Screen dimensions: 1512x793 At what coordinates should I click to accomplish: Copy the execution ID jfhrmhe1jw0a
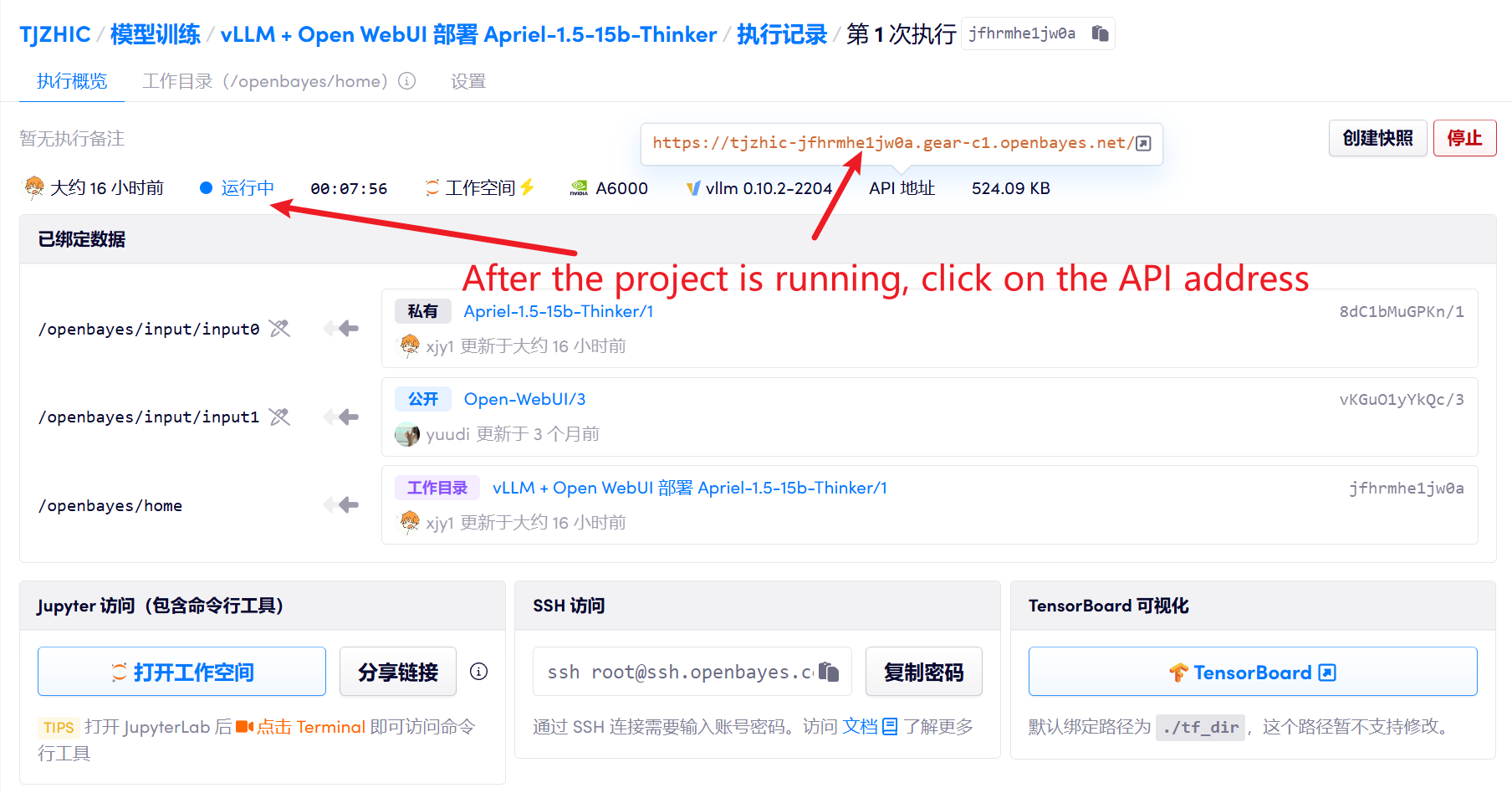coord(1100,33)
